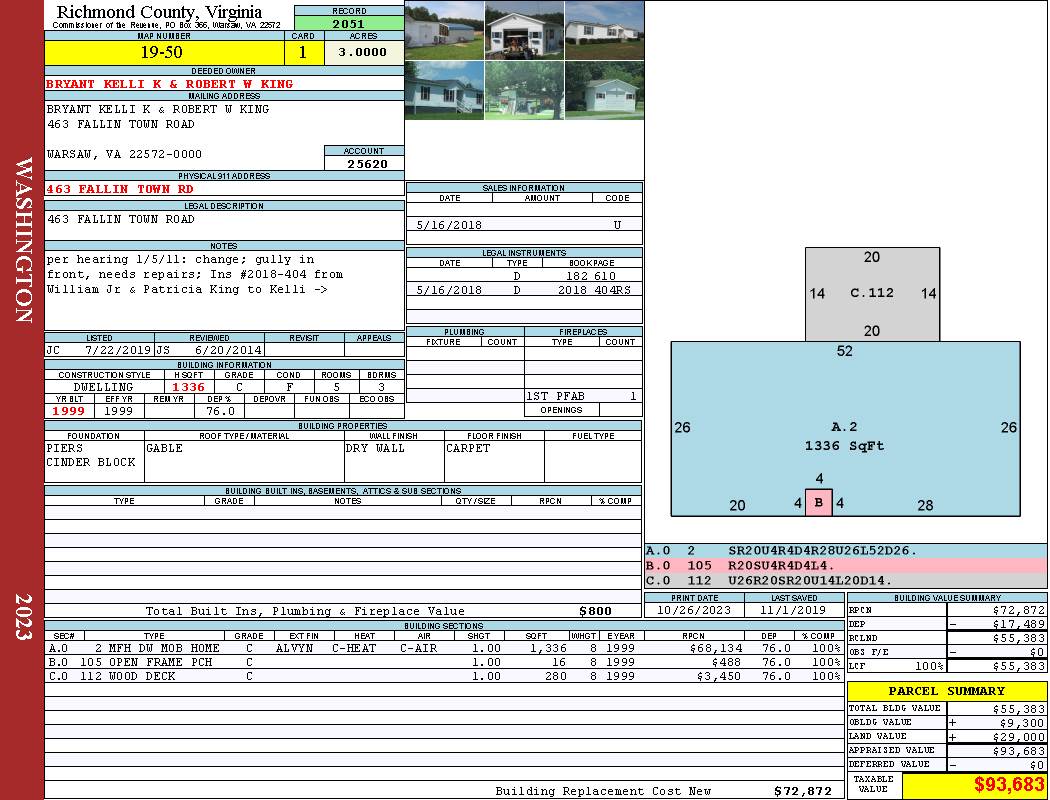Open the bottom-right property photo
Screen dimensions: 1050x800
point(603,90)
